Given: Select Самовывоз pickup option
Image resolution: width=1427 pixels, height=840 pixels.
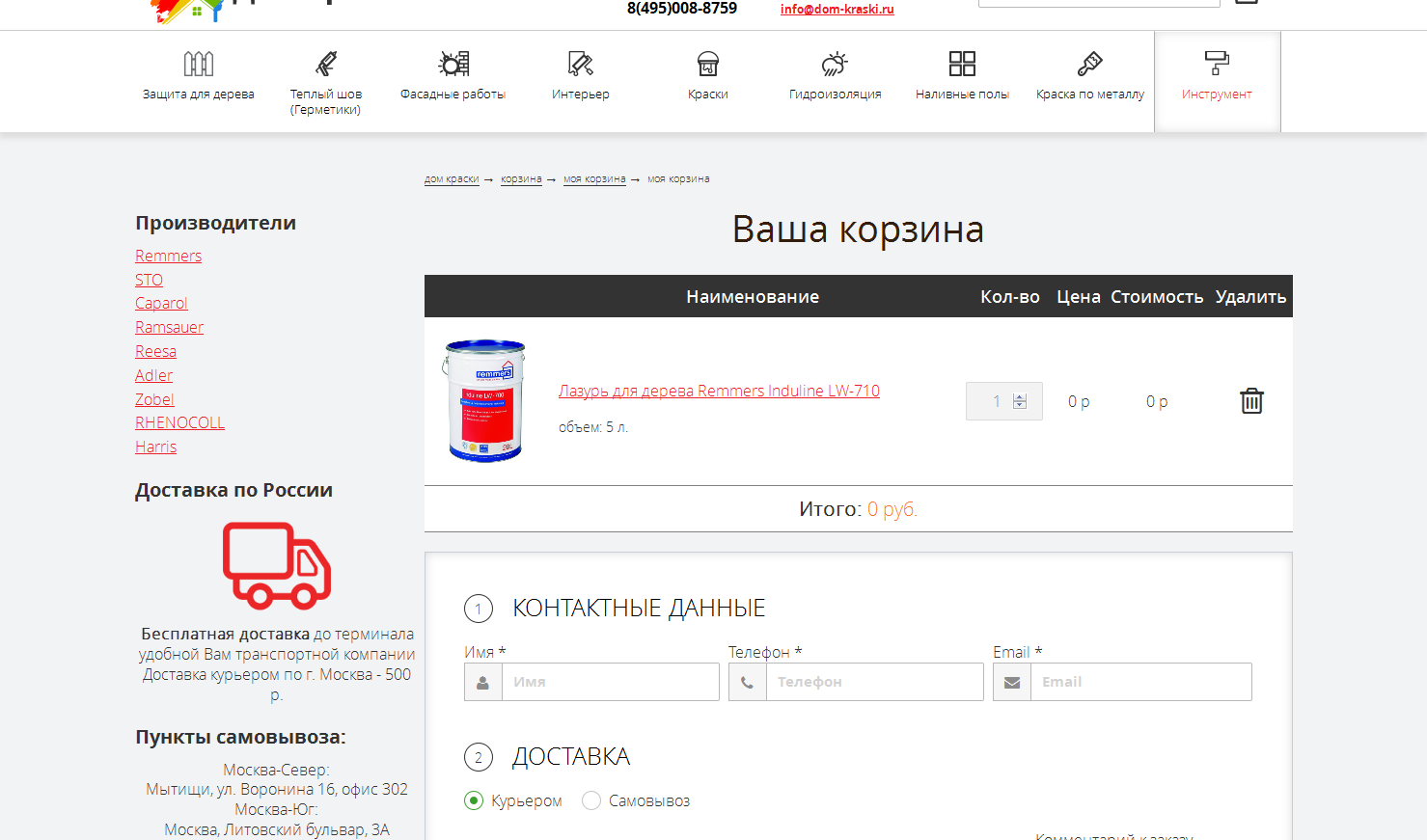Looking at the screenshot, I should pos(591,800).
